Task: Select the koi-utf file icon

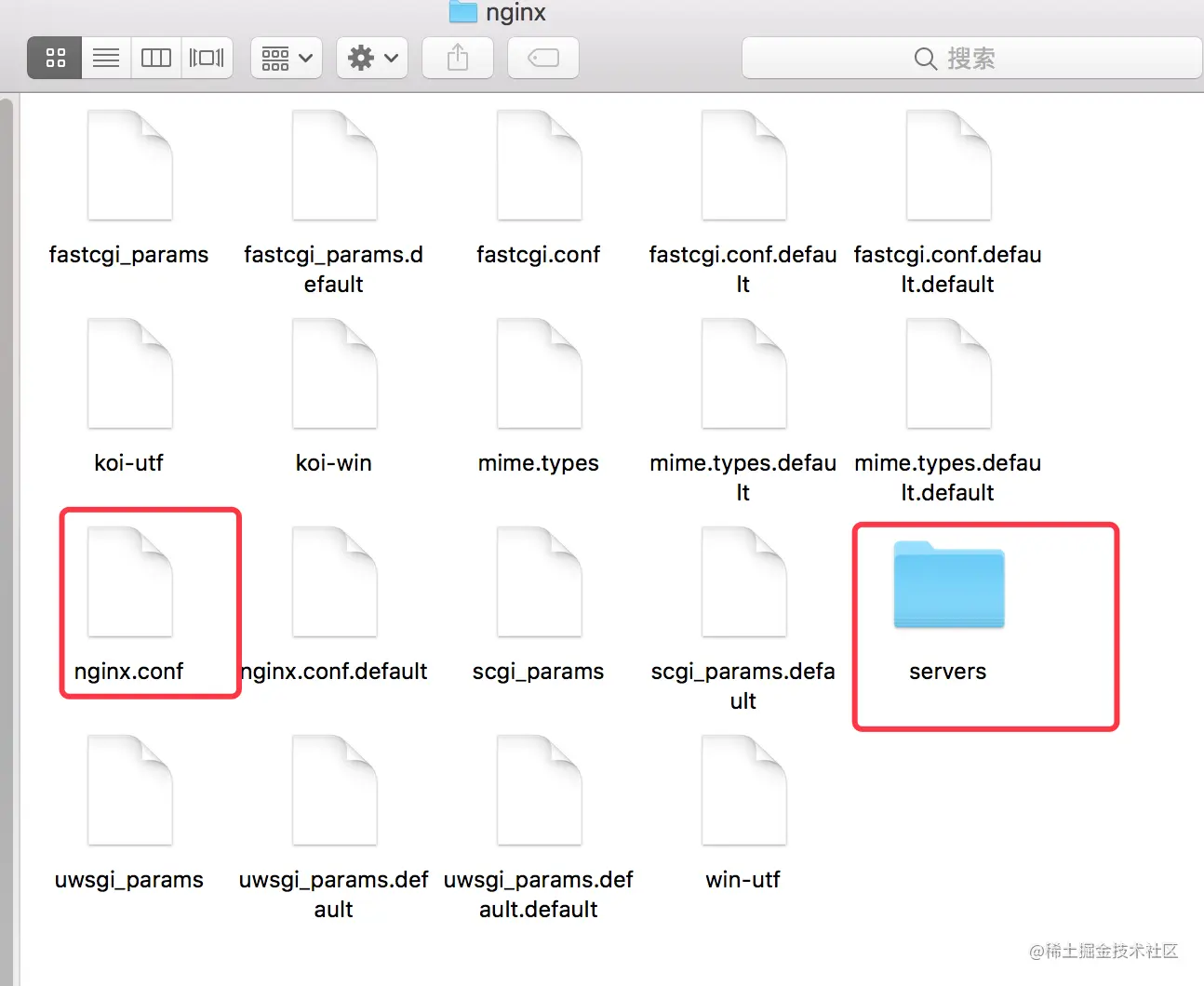Action: pos(130,374)
